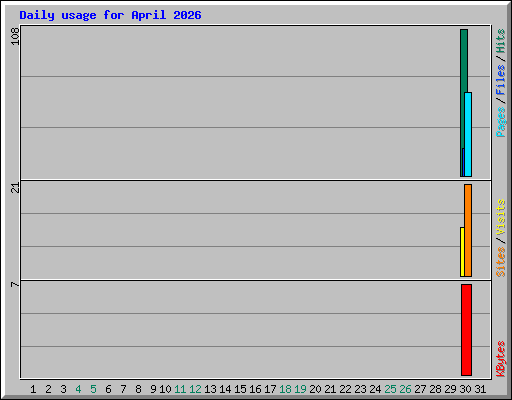
Task: Click the 'Sites' legend label
Action: 500,262
